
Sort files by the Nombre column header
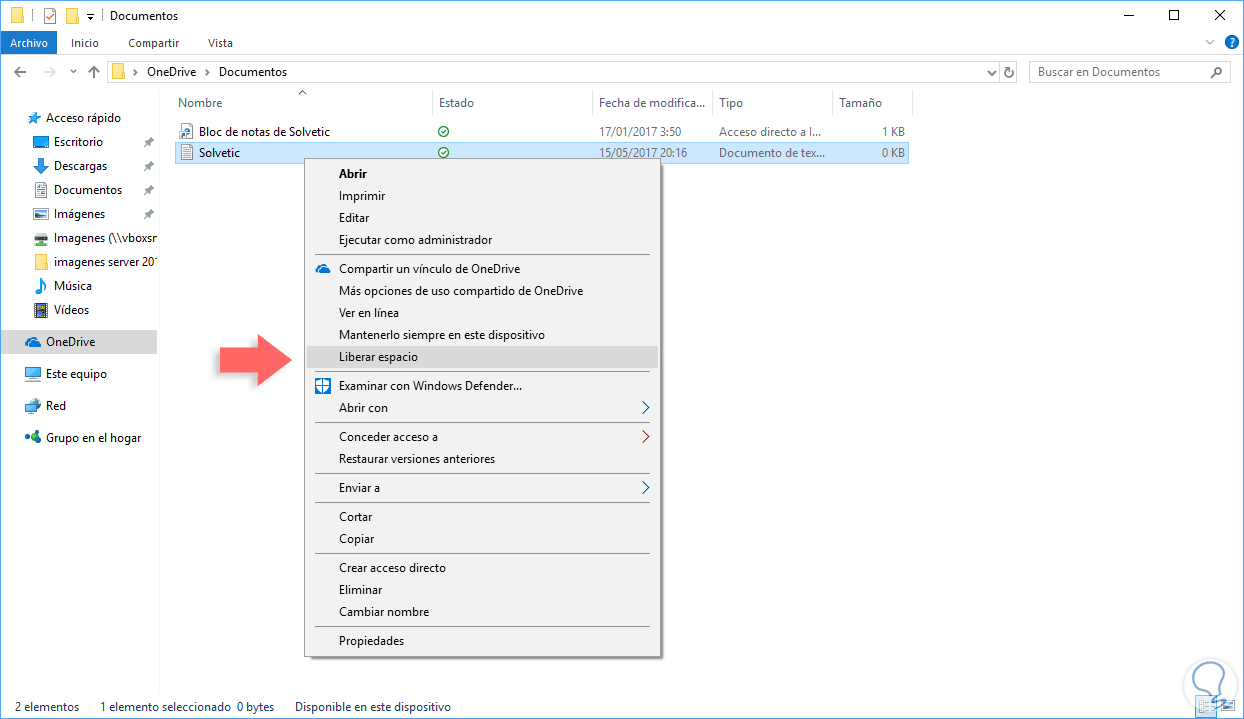coord(201,103)
